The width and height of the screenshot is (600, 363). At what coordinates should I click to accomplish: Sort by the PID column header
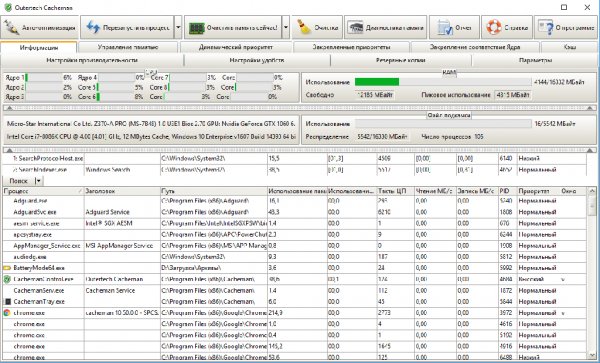pos(507,191)
